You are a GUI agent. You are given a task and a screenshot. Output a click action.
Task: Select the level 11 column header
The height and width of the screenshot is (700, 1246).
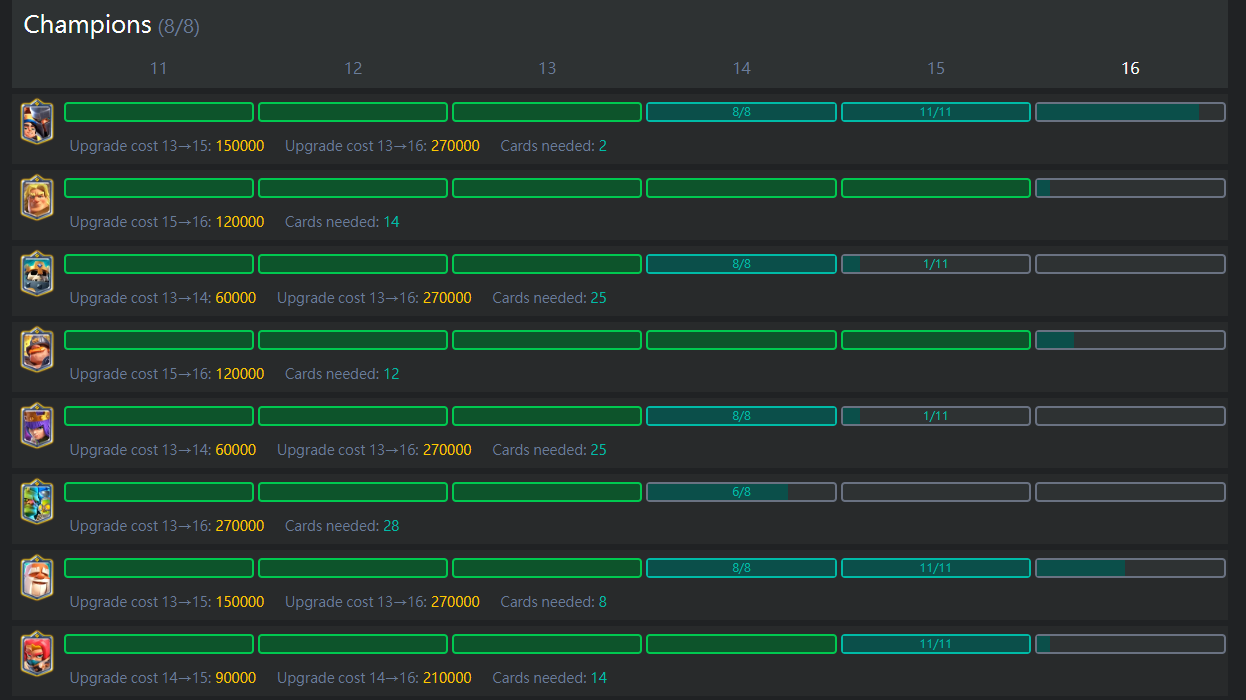click(x=158, y=68)
